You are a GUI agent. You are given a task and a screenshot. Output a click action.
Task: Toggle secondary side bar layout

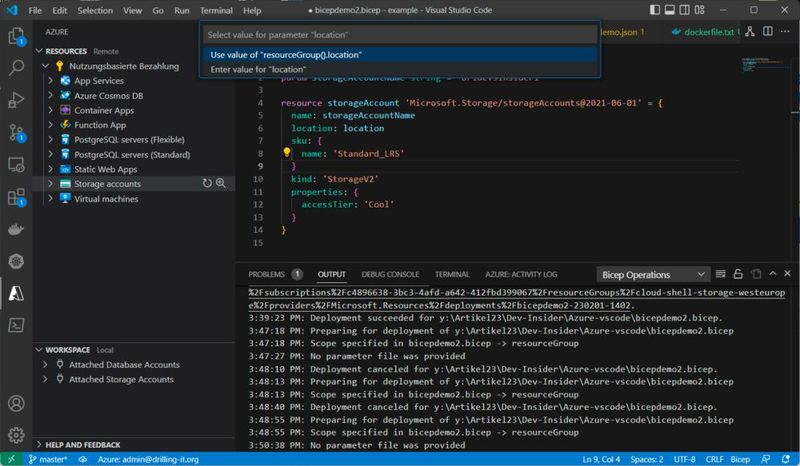(x=684, y=10)
